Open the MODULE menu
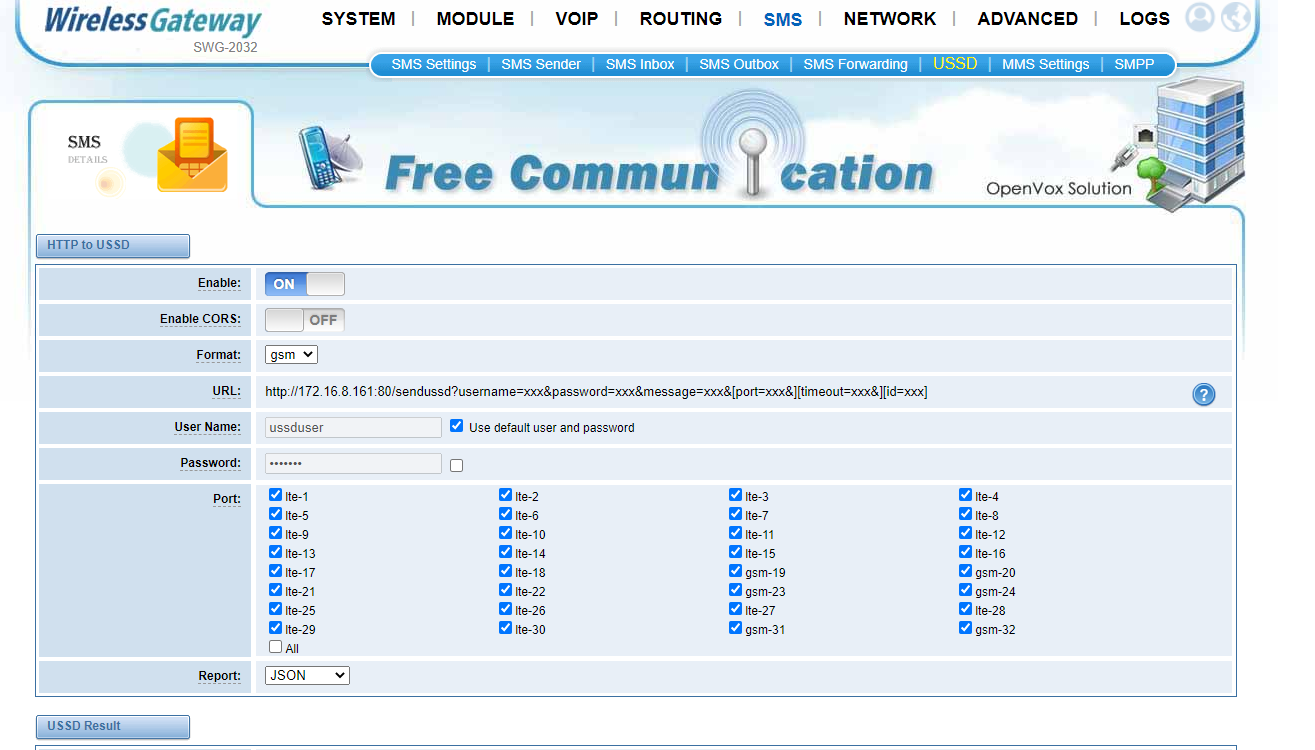 point(475,19)
